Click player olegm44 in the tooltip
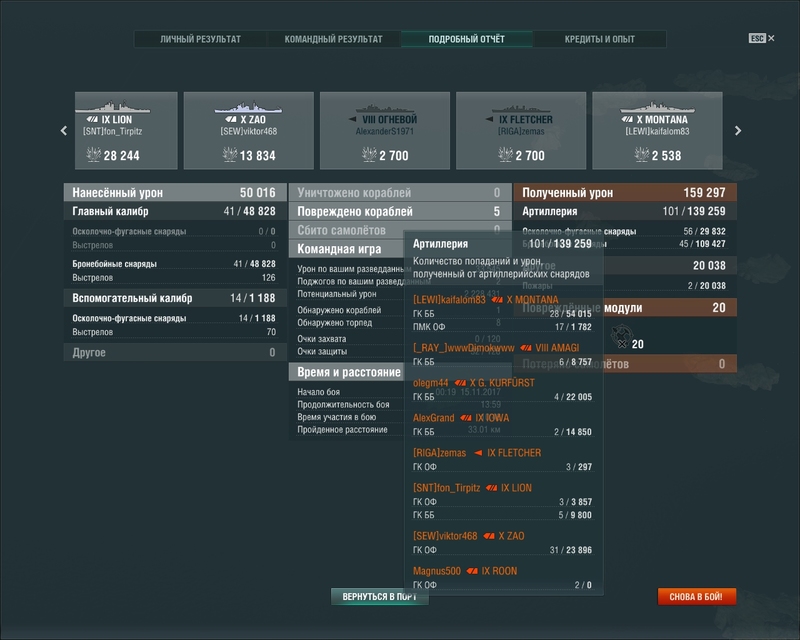The image size is (800, 640). point(431,383)
